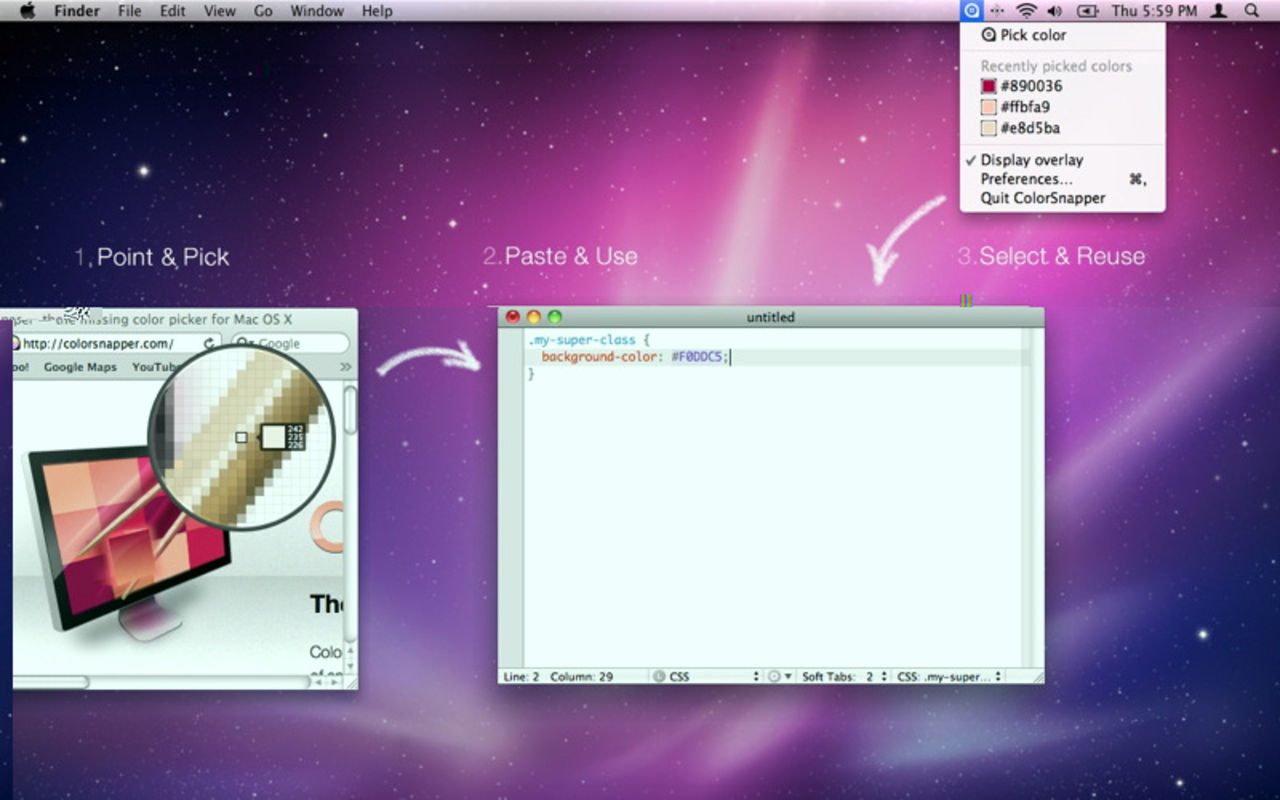This screenshot has height=800, width=1280.
Task: Open the Window menu in menu bar
Action: point(315,11)
